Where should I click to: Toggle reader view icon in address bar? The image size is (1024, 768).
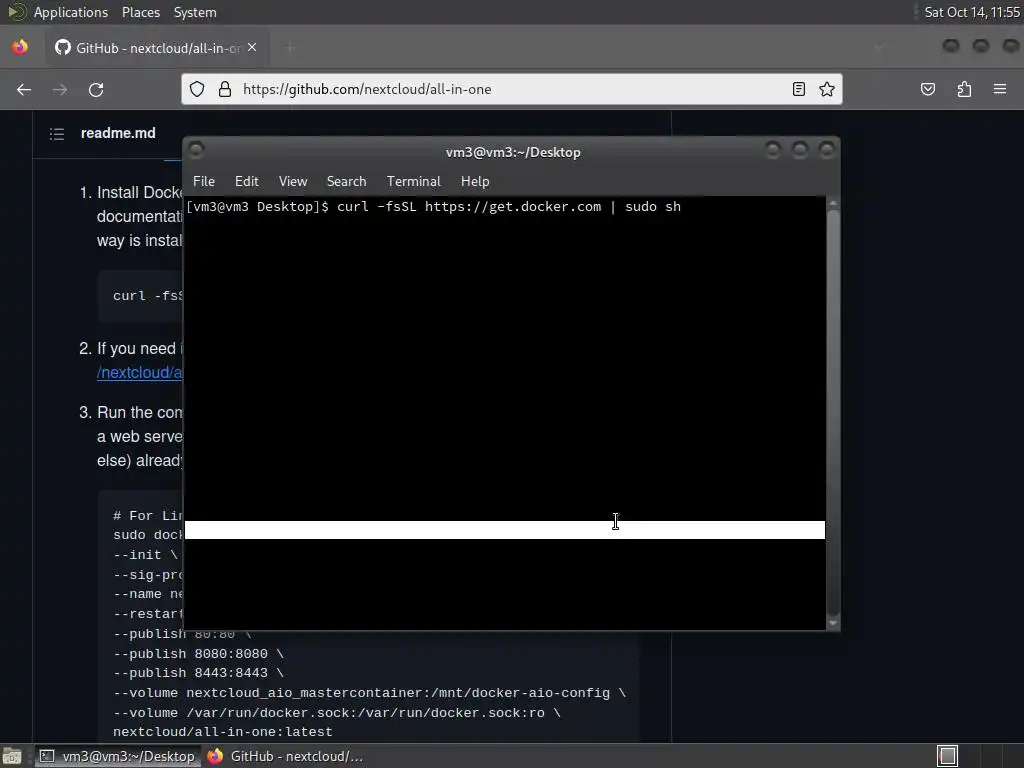point(799,89)
